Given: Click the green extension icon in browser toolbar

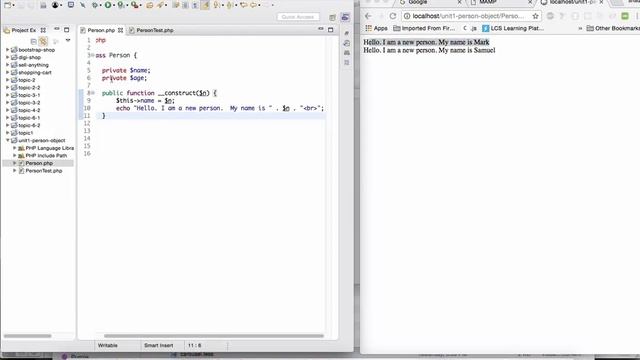Looking at the screenshot, I should (x=624, y=16).
